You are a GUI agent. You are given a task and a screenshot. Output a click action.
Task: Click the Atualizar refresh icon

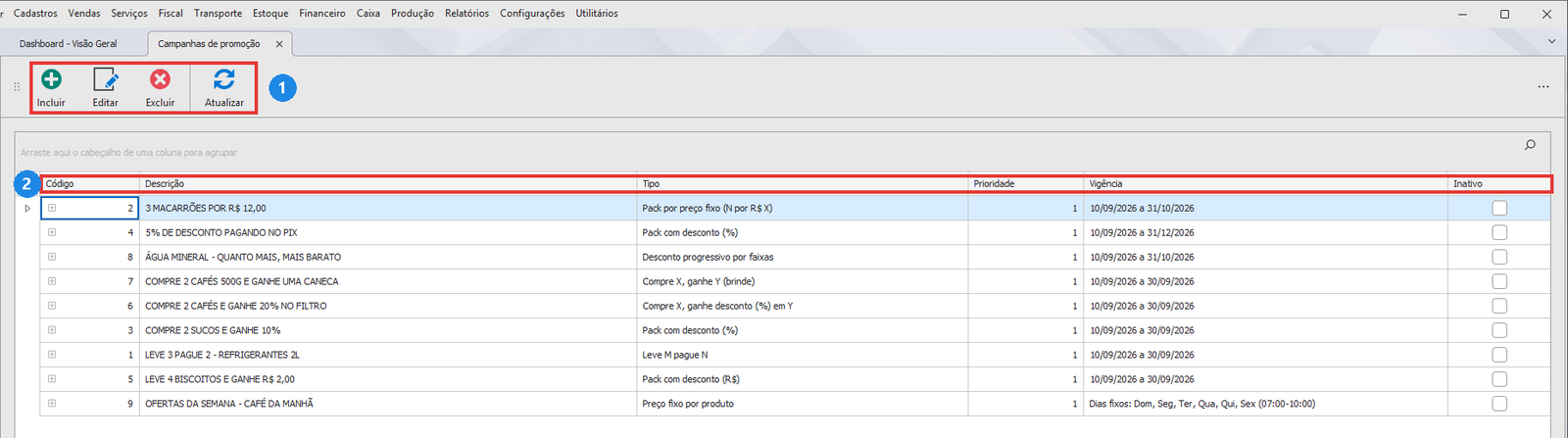[x=223, y=79]
